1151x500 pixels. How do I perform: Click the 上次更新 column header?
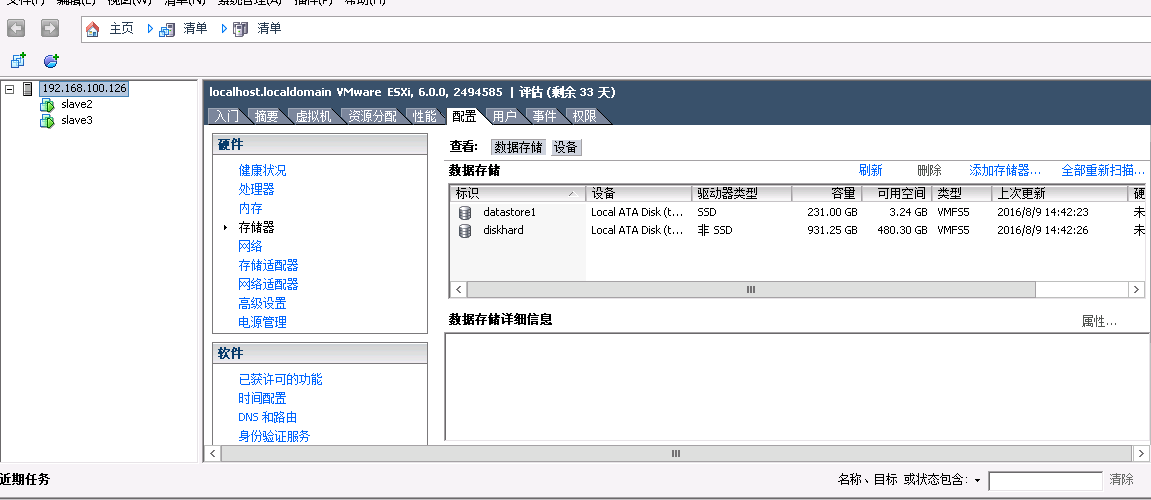pos(1059,194)
